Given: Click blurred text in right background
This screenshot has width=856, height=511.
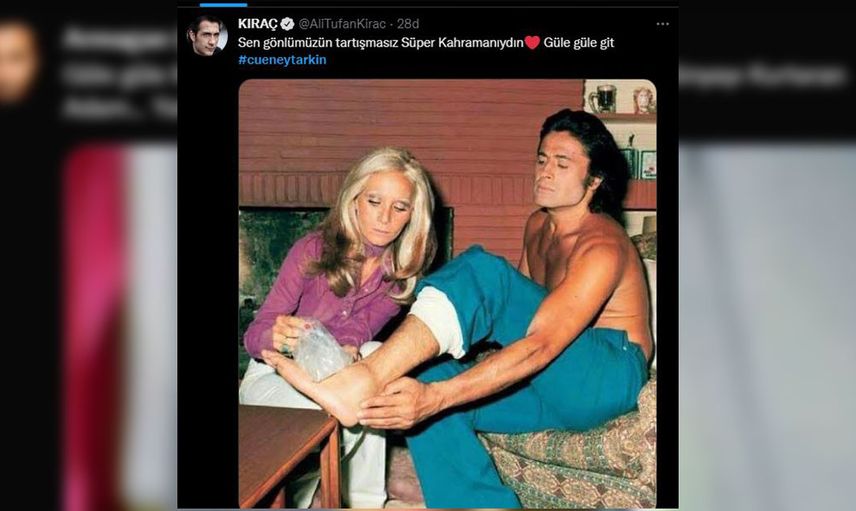Looking at the screenshot, I should (x=763, y=76).
